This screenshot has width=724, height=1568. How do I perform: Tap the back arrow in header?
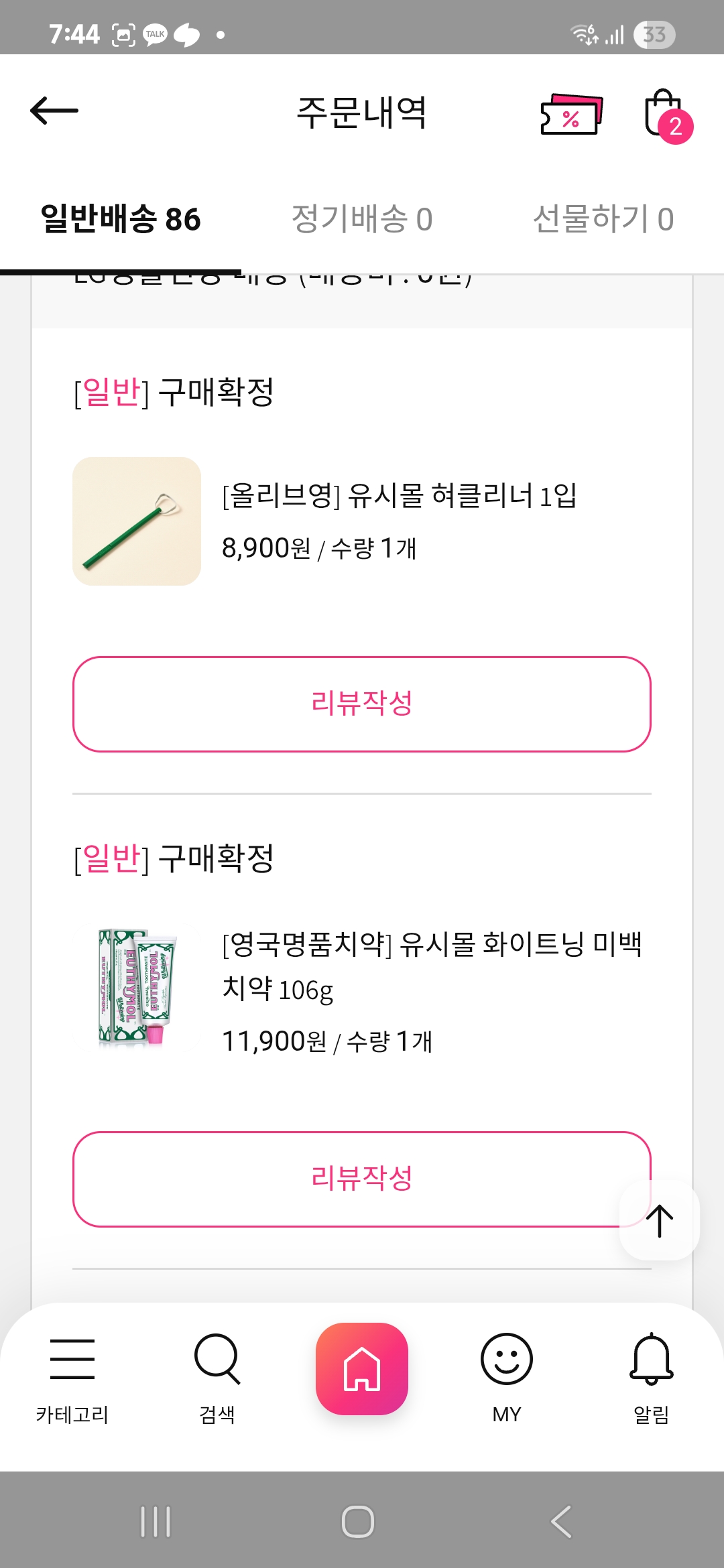(54, 111)
